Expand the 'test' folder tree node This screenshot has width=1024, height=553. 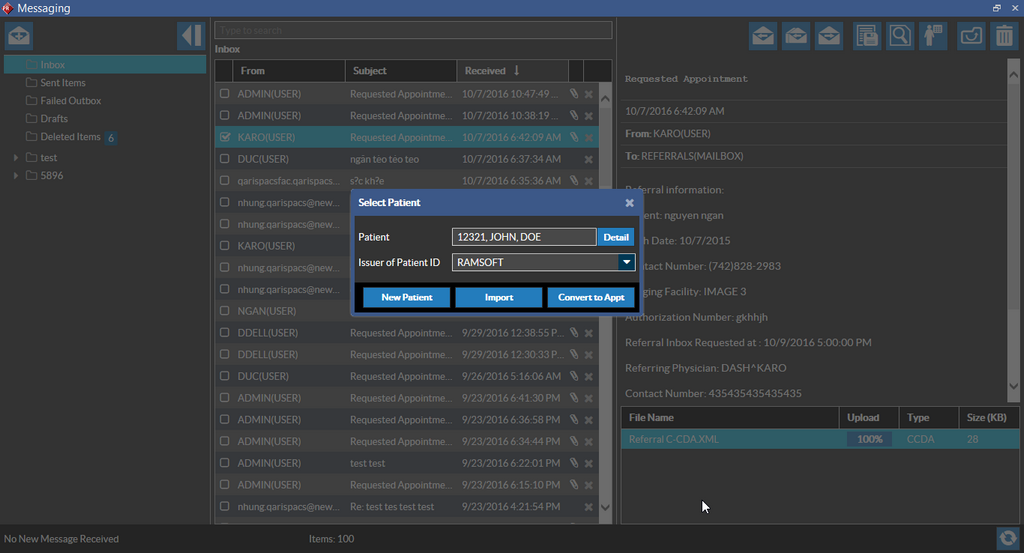[x=16, y=158]
